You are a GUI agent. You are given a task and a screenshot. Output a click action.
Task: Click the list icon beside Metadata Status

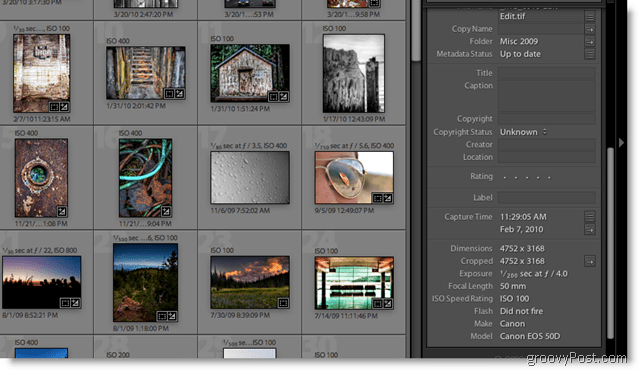[x=589, y=54]
